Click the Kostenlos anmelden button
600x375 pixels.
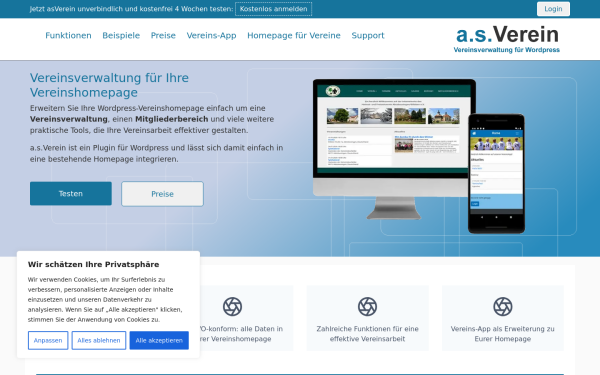coord(273,9)
